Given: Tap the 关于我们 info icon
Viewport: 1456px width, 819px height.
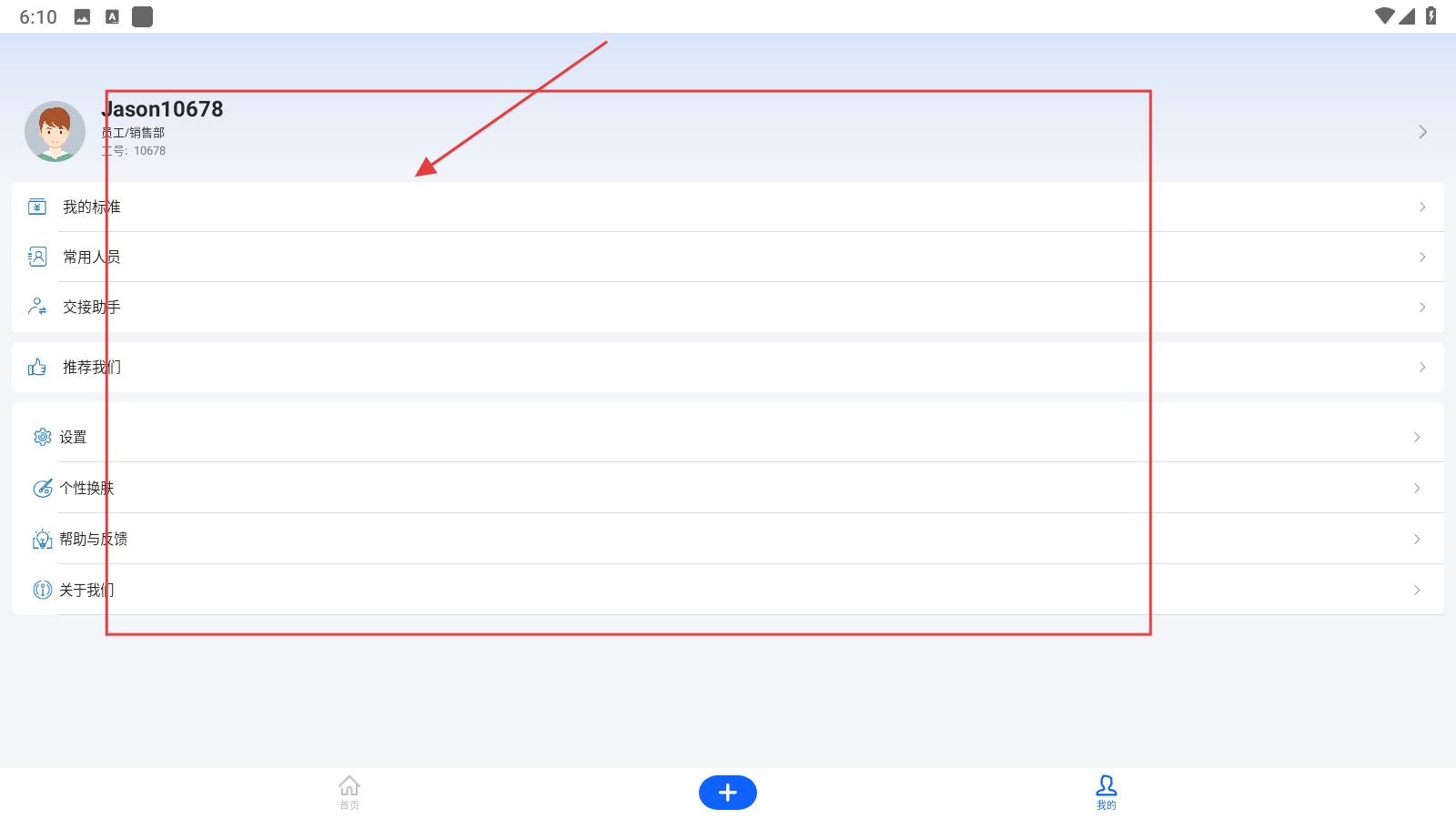Looking at the screenshot, I should [x=43, y=590].
